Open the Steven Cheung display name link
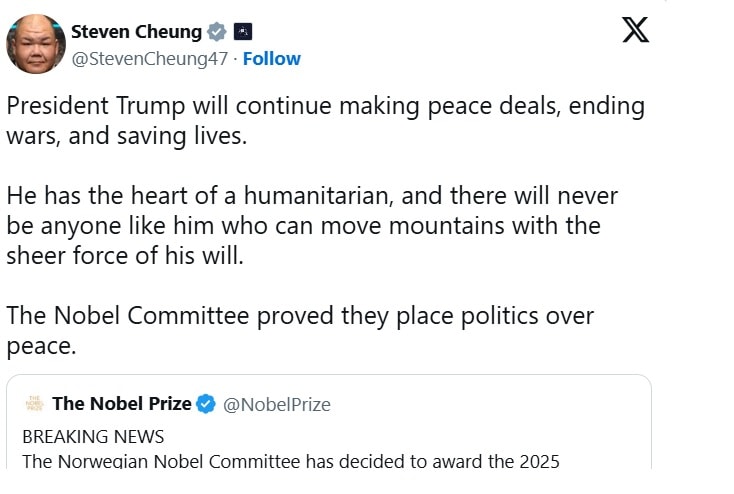The height and width of the screenshot is (494, 734). coord(136,32)
